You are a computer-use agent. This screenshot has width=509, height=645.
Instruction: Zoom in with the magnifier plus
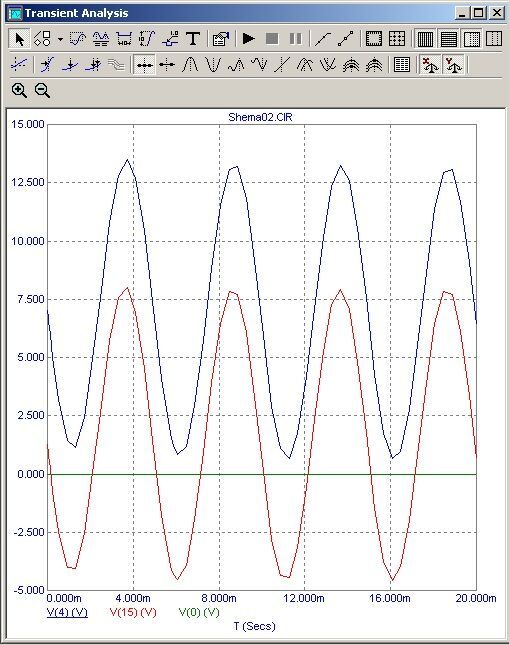tap(19, 90)
